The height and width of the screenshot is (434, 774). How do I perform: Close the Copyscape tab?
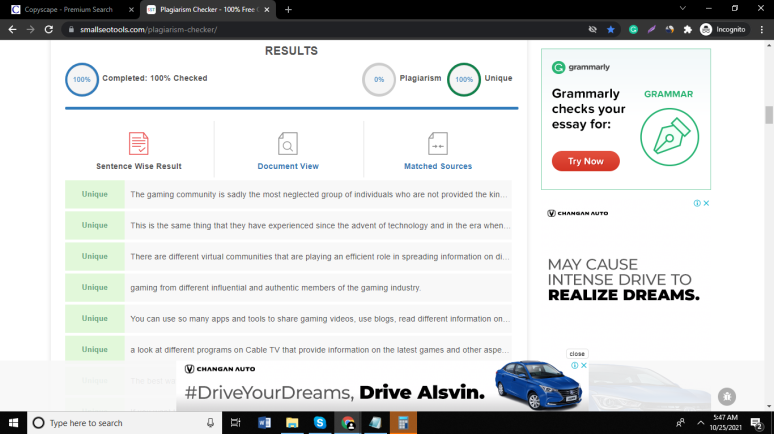pyautogui.click(x=131, y=9)
